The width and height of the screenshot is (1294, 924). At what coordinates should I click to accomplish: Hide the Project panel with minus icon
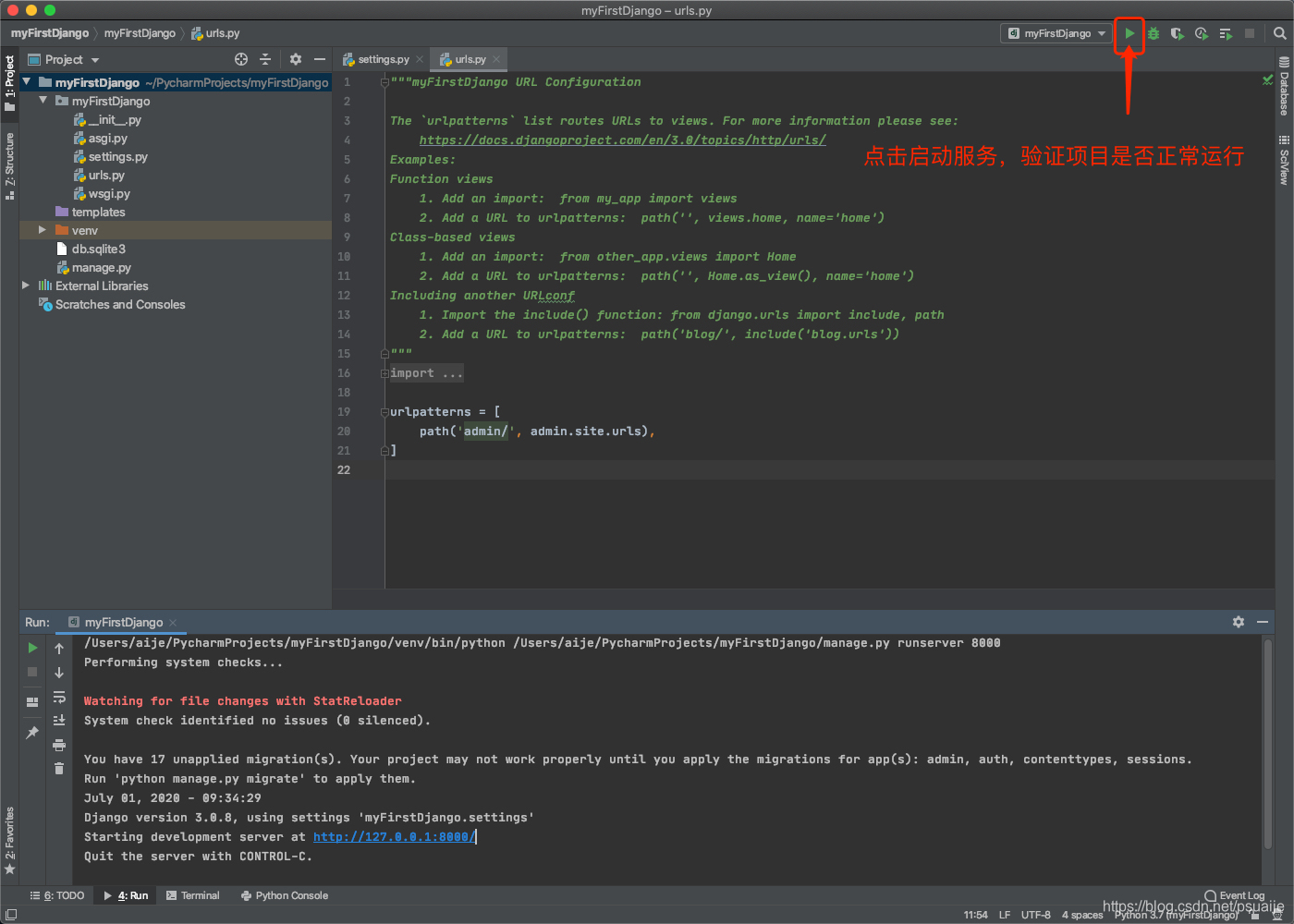click(320, 59)
